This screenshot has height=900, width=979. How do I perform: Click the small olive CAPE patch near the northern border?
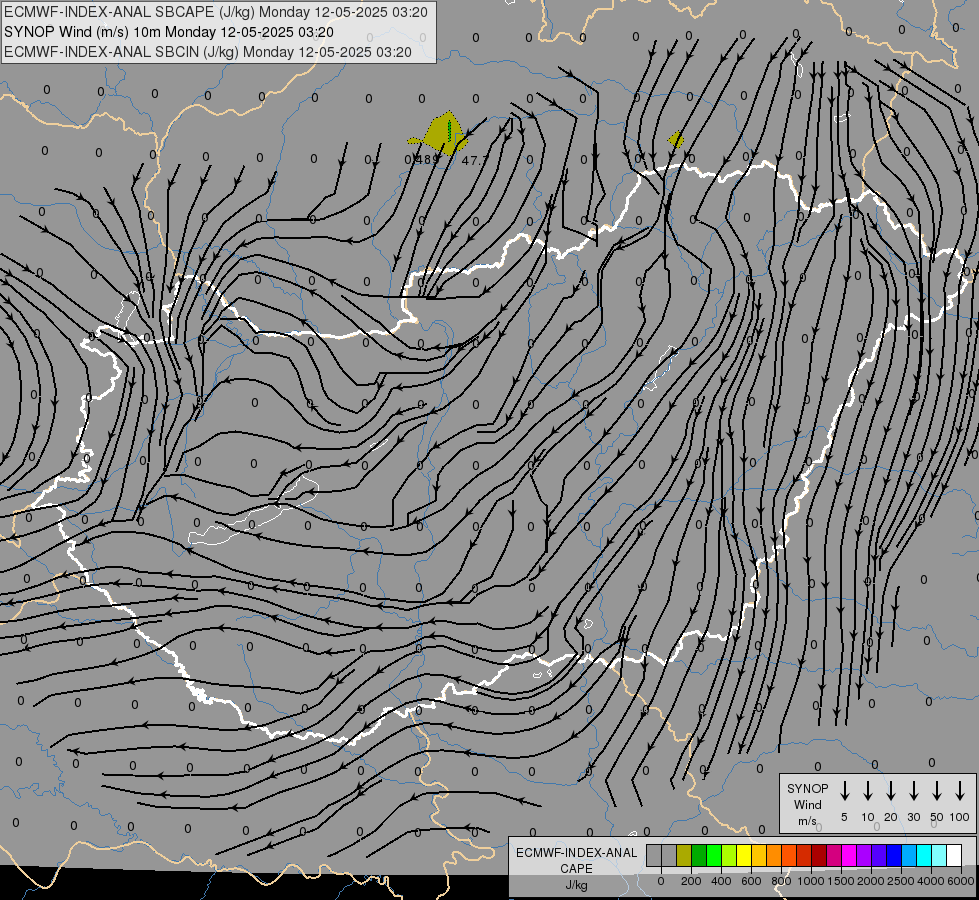click(676, 139)
